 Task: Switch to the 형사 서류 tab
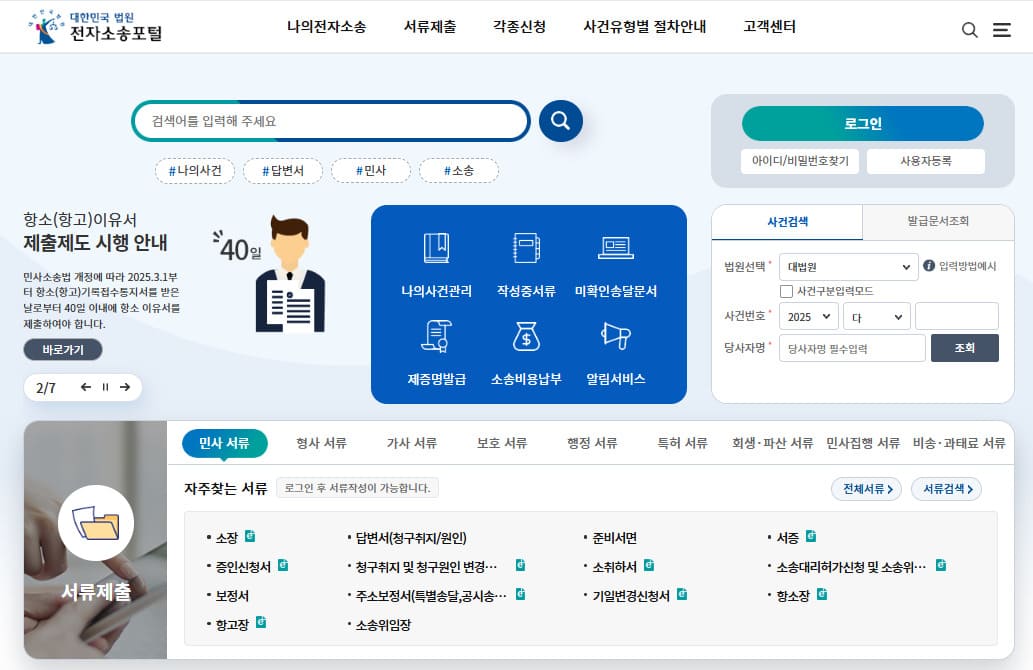(320, 442)
